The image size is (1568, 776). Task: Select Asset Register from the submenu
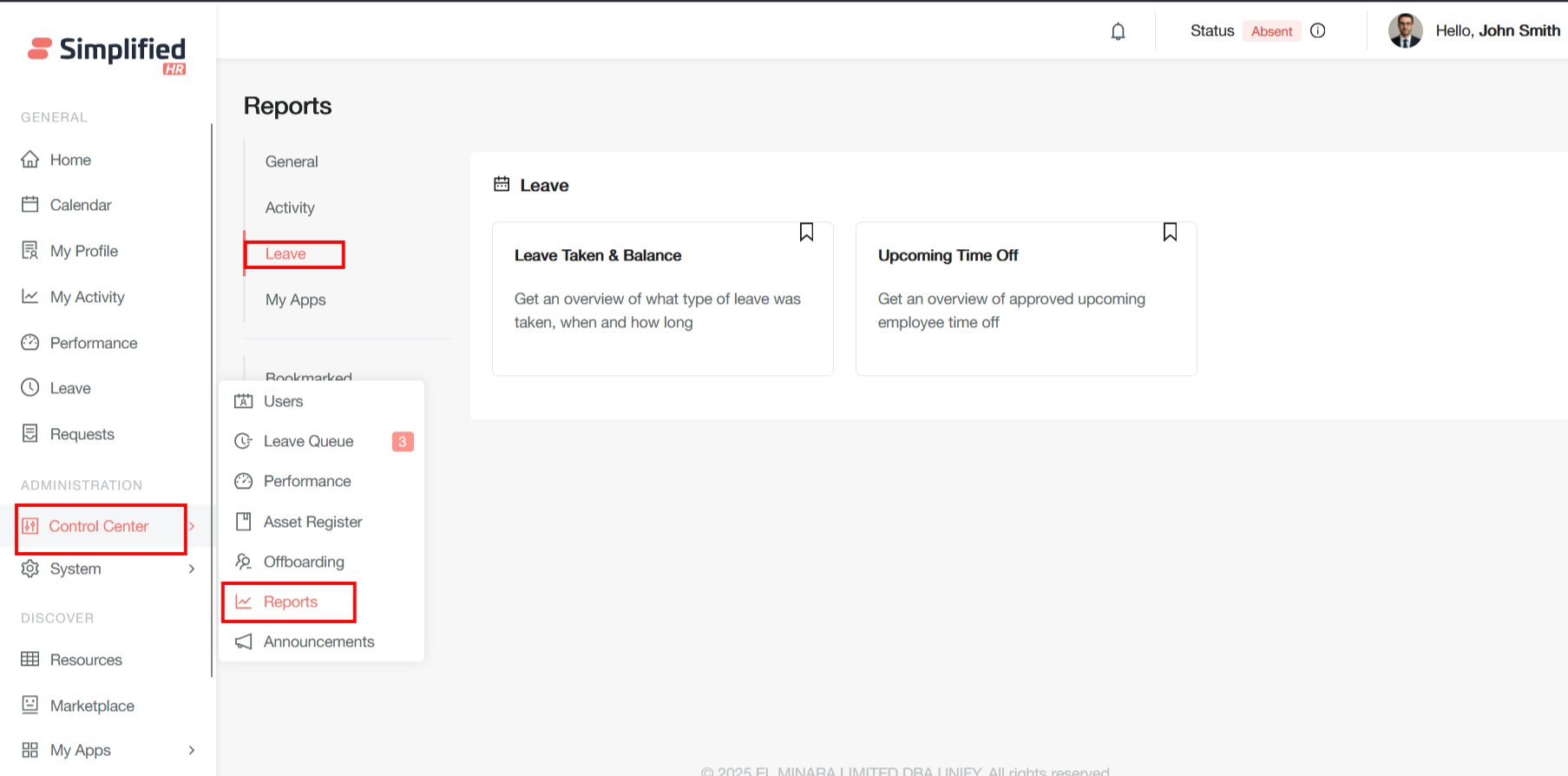pos(312,522)
